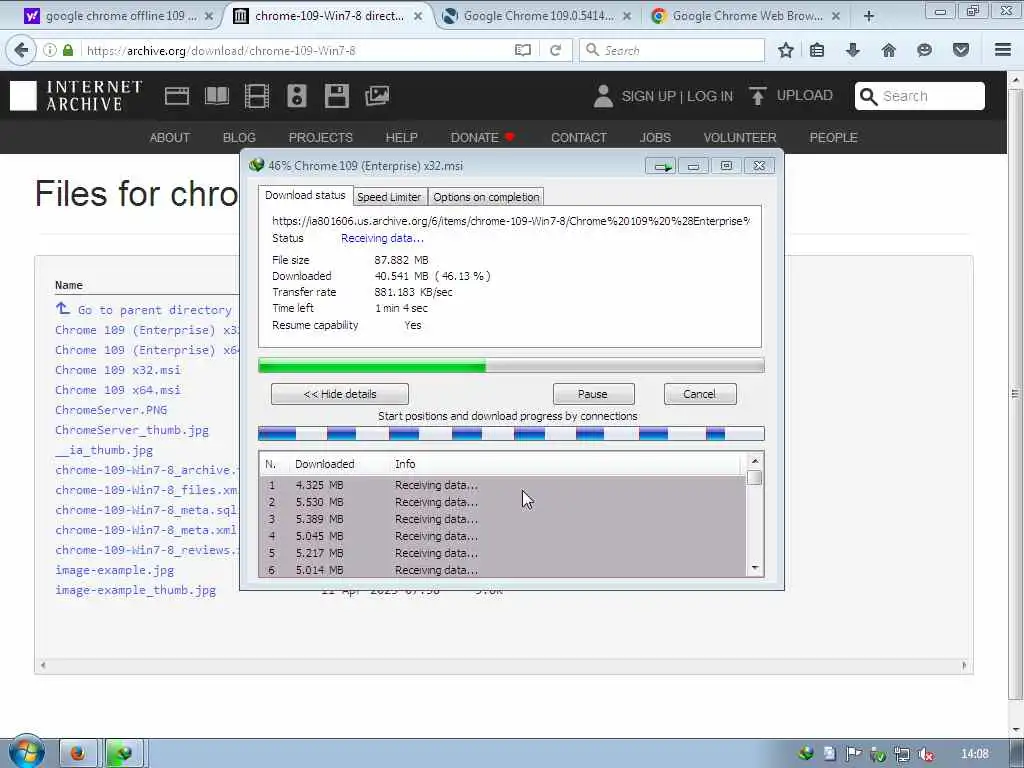1024x768 pixels.
Task: Click SIGN UP link
Action: [648, 96]
